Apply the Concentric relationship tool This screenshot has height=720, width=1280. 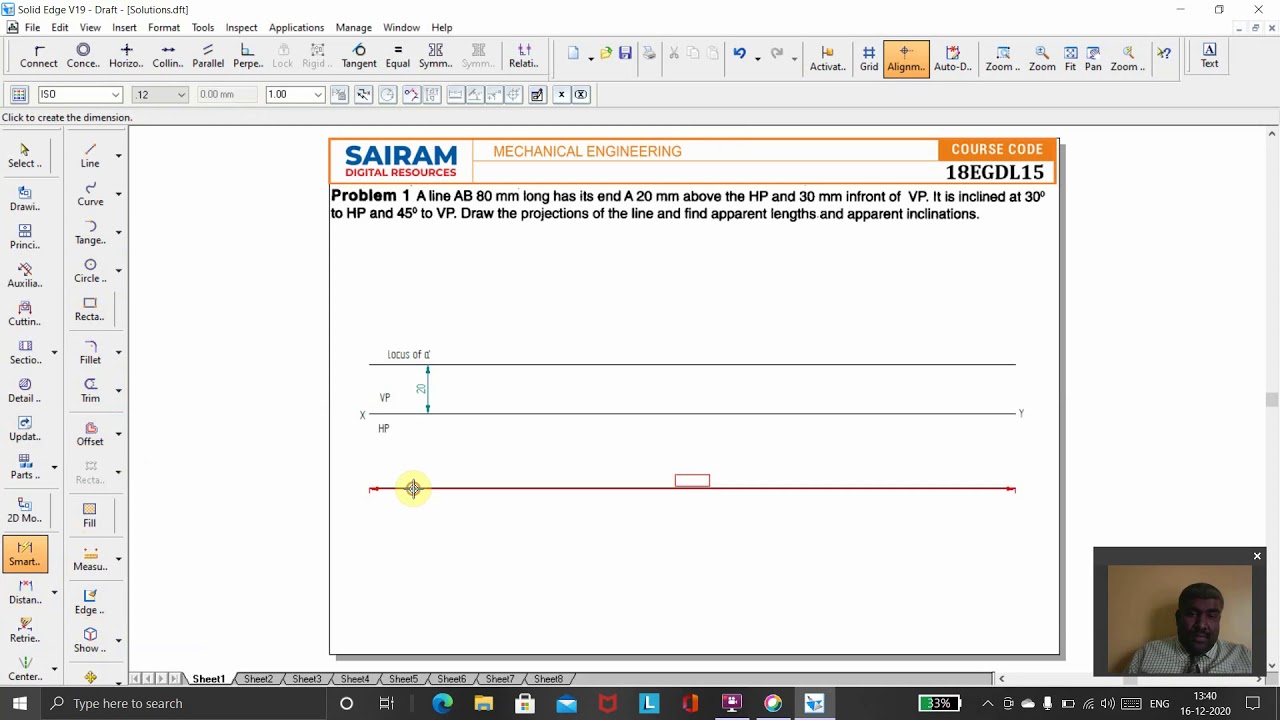(83, 56)
